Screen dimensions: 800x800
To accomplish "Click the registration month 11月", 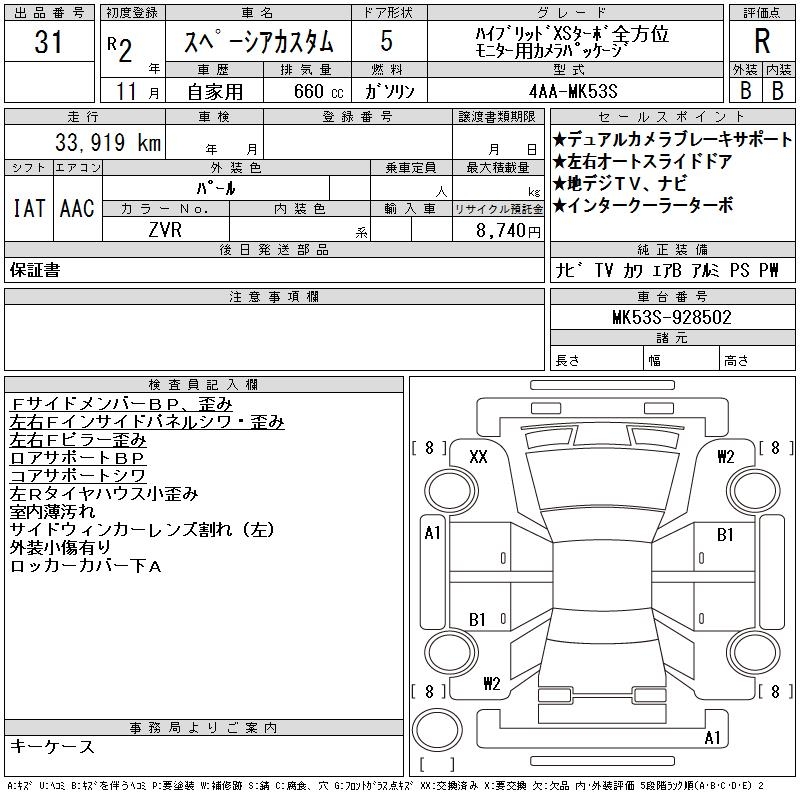I will point(137,91).
